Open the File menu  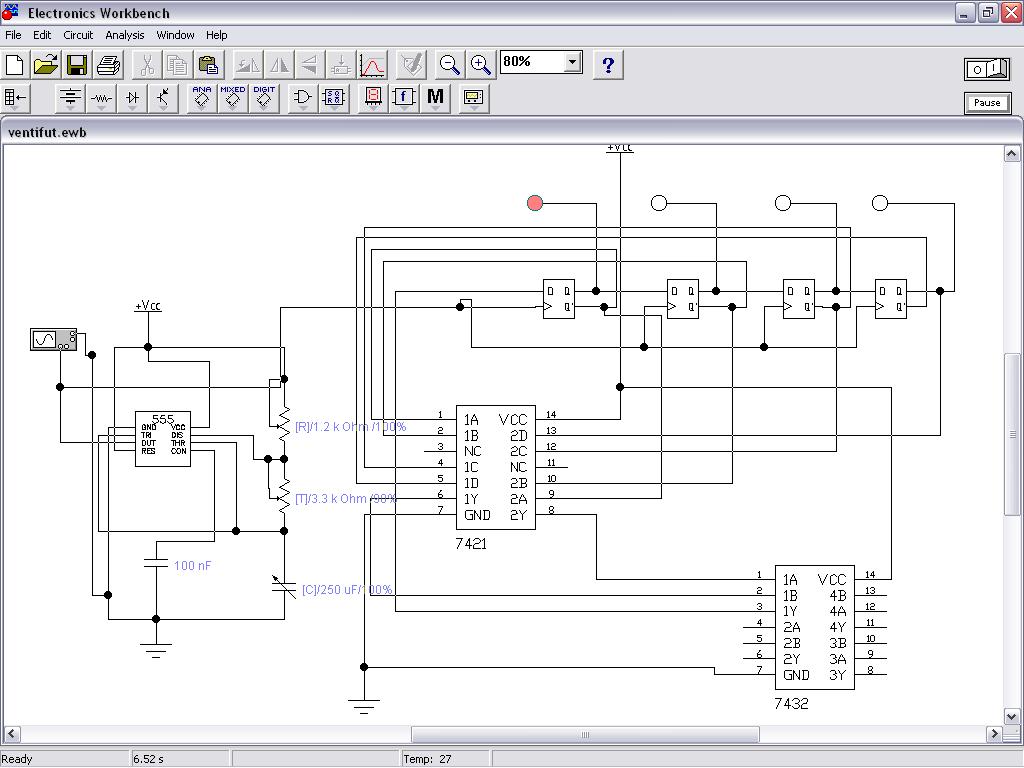click(x=13, y=35)
